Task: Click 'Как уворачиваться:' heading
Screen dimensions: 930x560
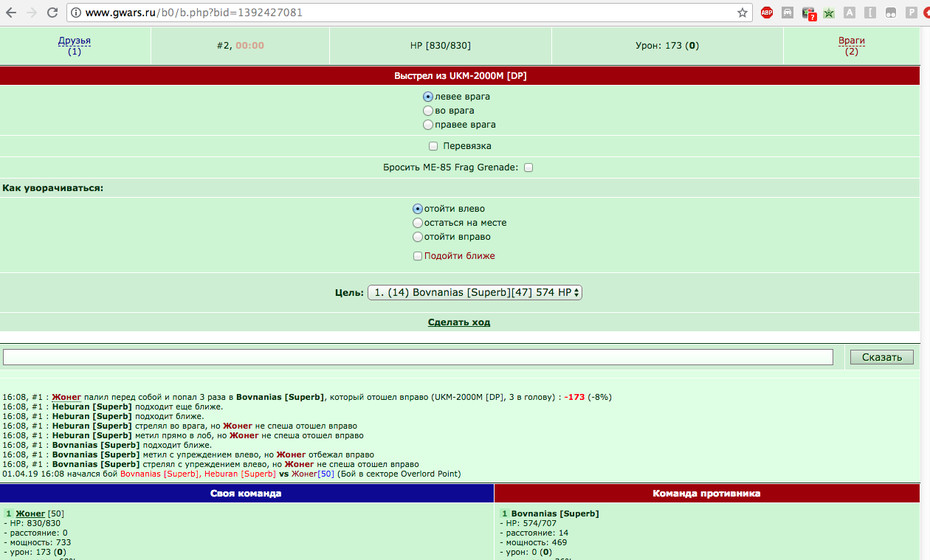Action: click(x=53, y=188)
